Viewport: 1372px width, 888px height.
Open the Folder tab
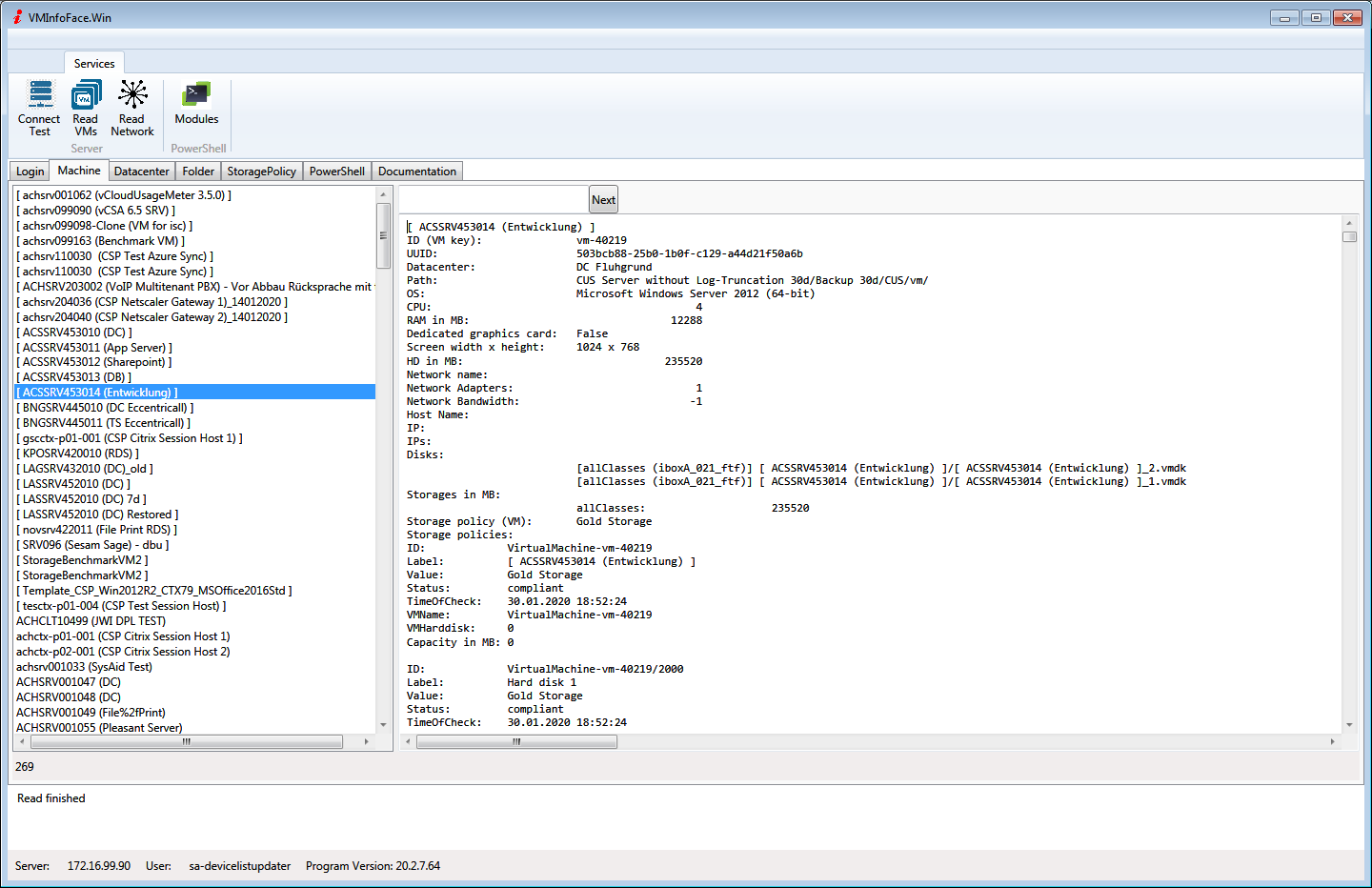[198, 172]
